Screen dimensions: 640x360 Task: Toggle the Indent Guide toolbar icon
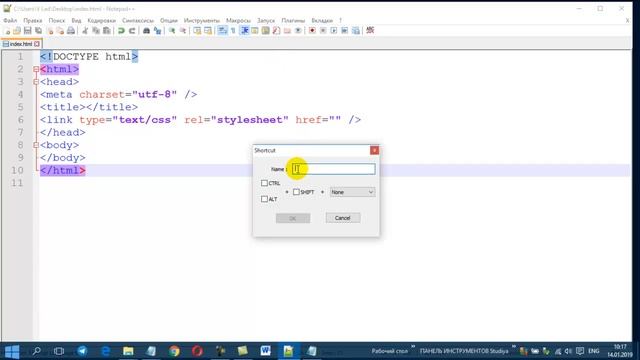click(244, 31)
